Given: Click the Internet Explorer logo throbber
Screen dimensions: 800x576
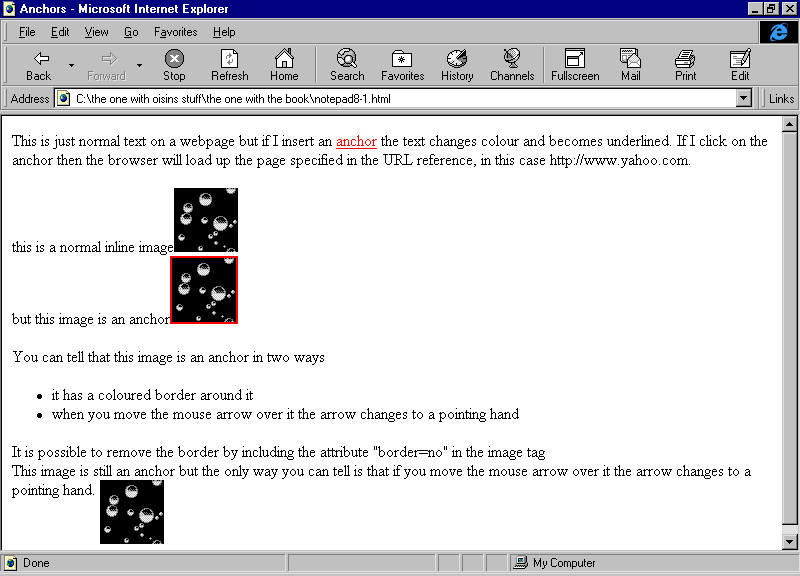Looking at the screenshot, I should click(779, 32).
